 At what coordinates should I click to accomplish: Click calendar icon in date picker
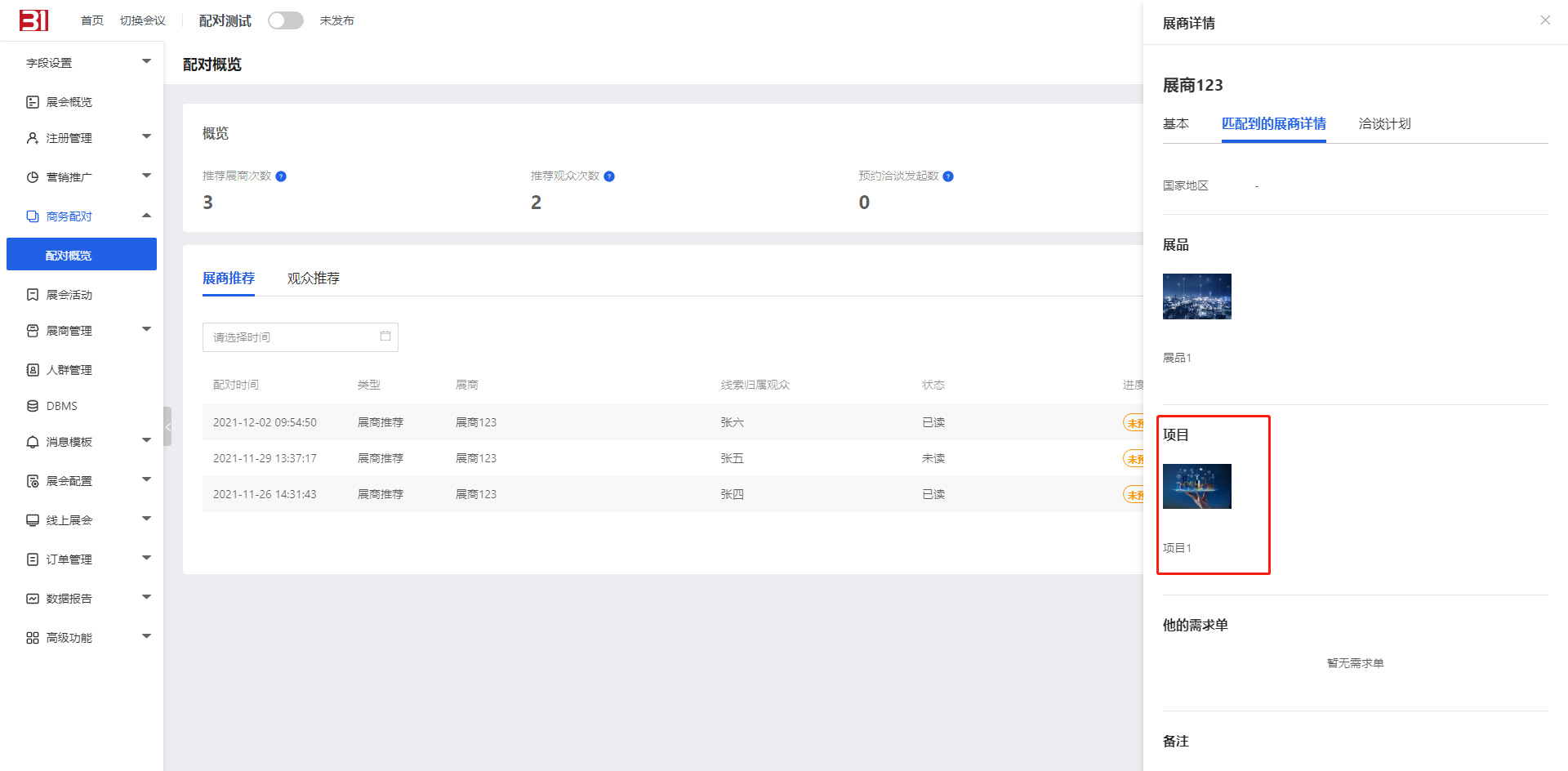(x=385, y=336)
